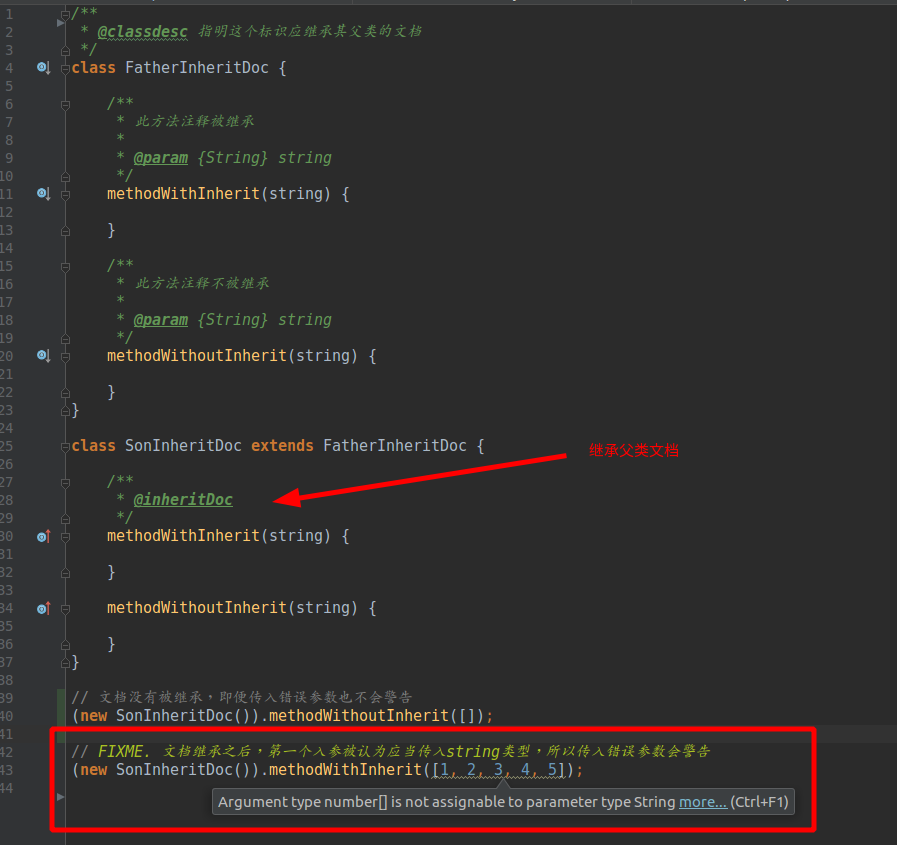Click the @param tag on line 18
Image resolution: width=897 pixels, height=845 pixels.
[160, 319]
